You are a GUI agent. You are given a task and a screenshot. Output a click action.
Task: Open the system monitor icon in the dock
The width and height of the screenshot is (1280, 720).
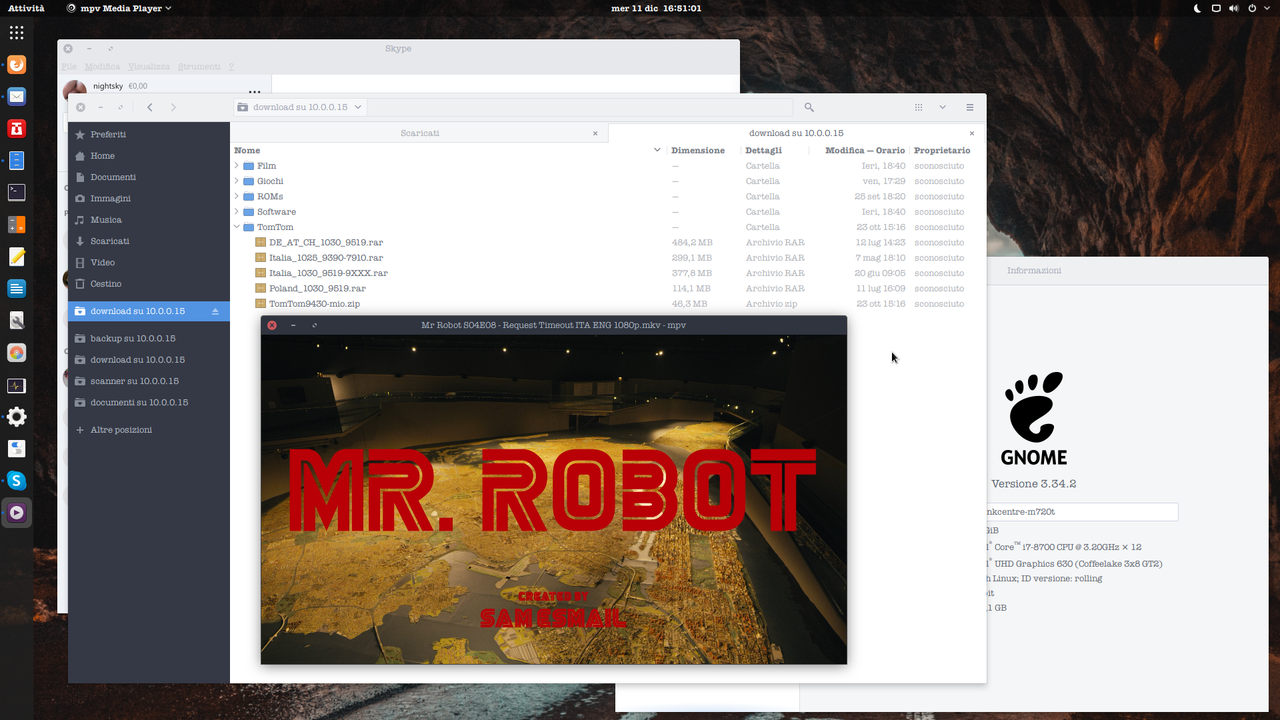pyautogui.click(x=16, y=385)
